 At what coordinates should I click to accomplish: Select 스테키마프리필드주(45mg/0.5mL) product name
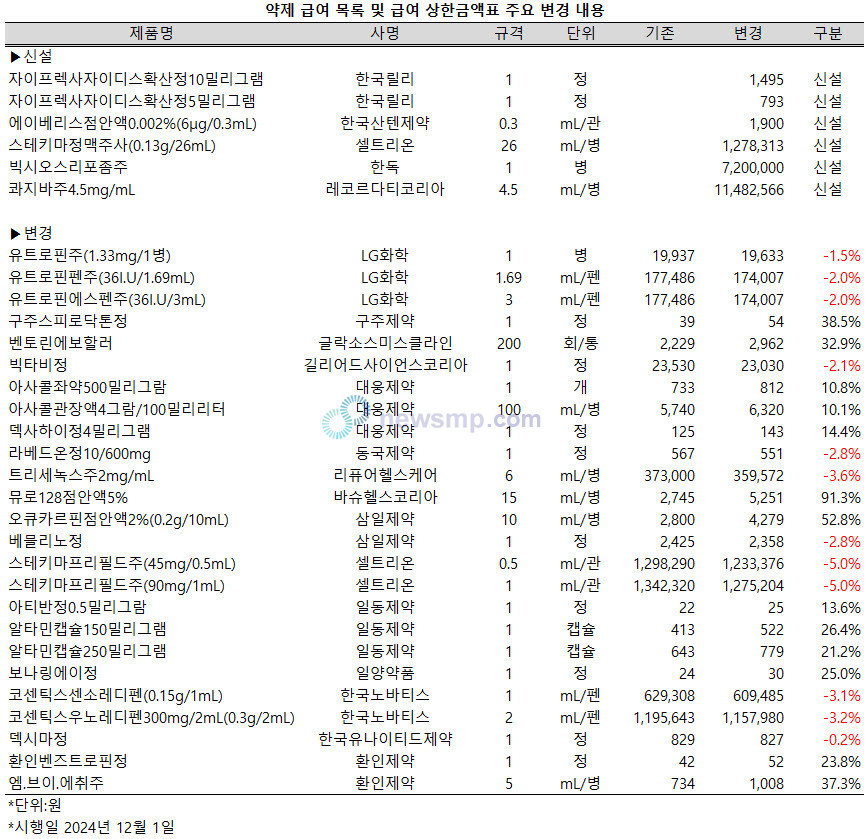pyautogui.click(x=122, y=563)
